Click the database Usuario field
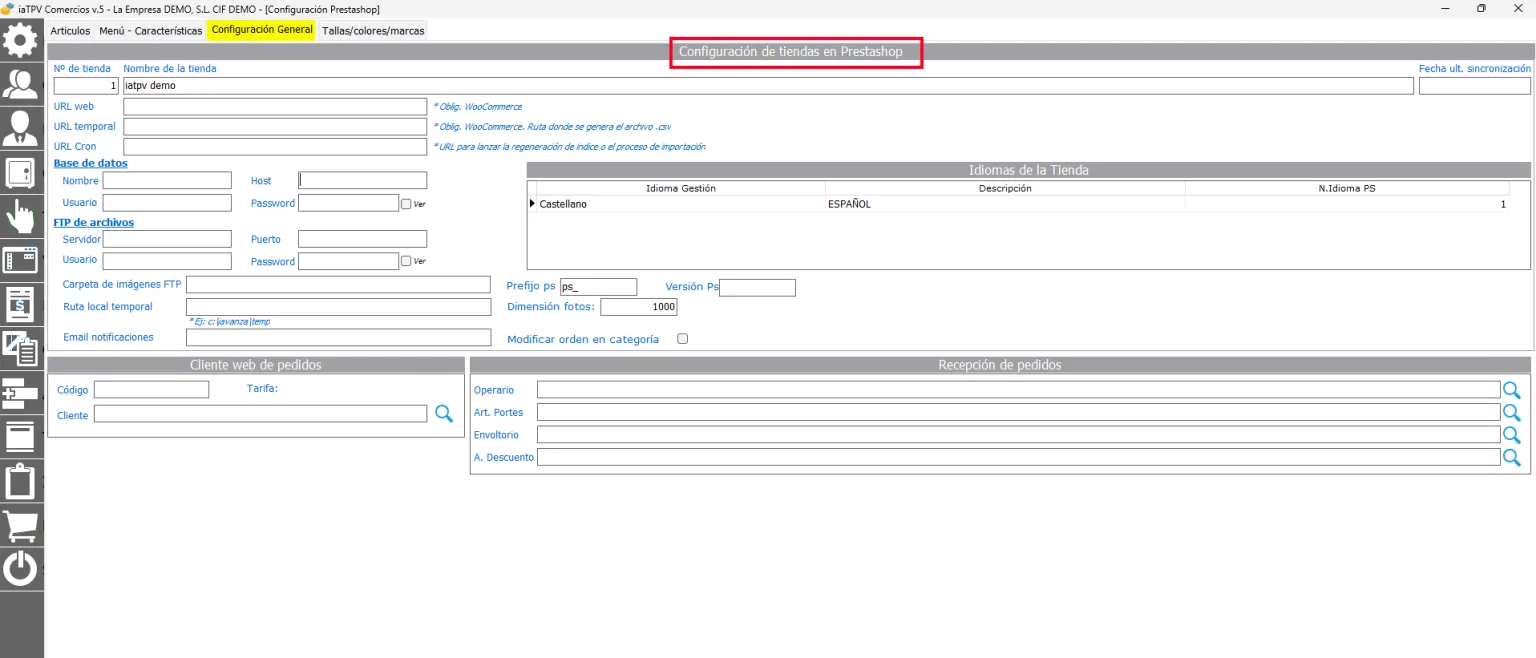 click(x=167, y=203)
